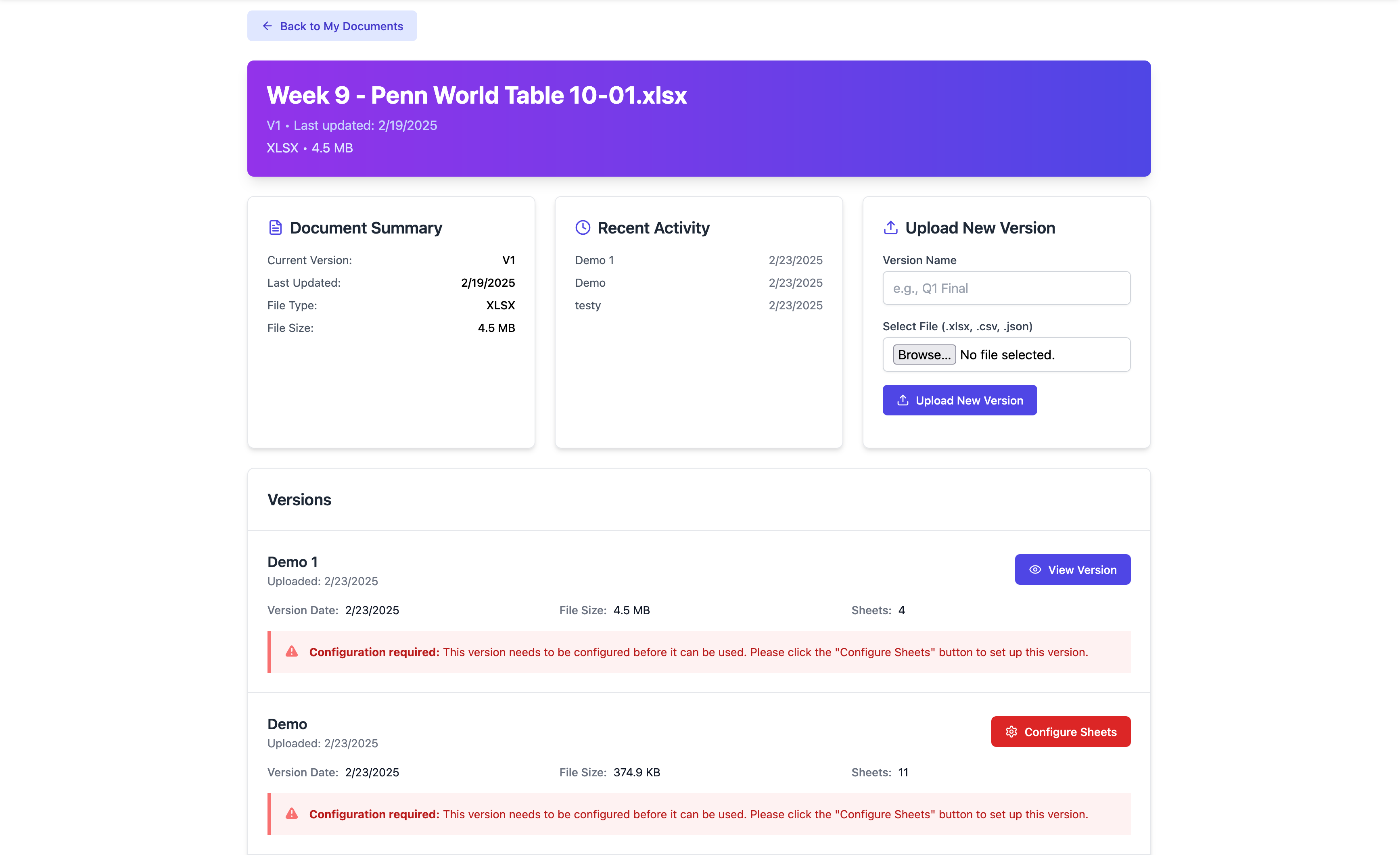Click upload icon inside Upload New Version button
The height and width of the screenshot is (855, 1400).
(x=903, y=400)
